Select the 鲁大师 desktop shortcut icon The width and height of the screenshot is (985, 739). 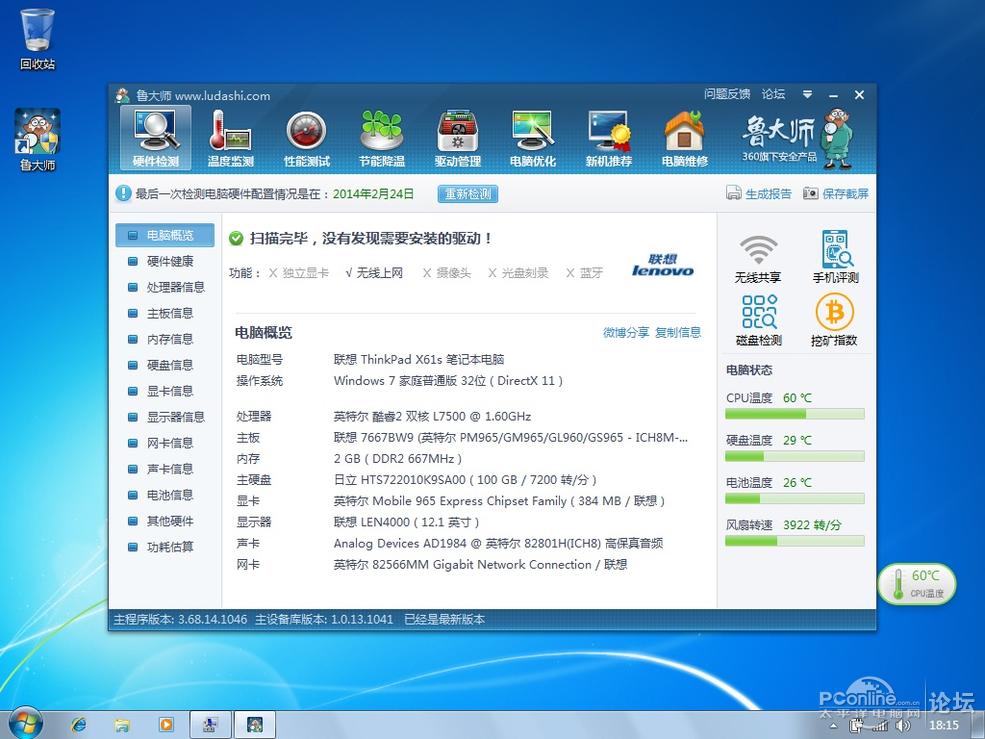38,140
